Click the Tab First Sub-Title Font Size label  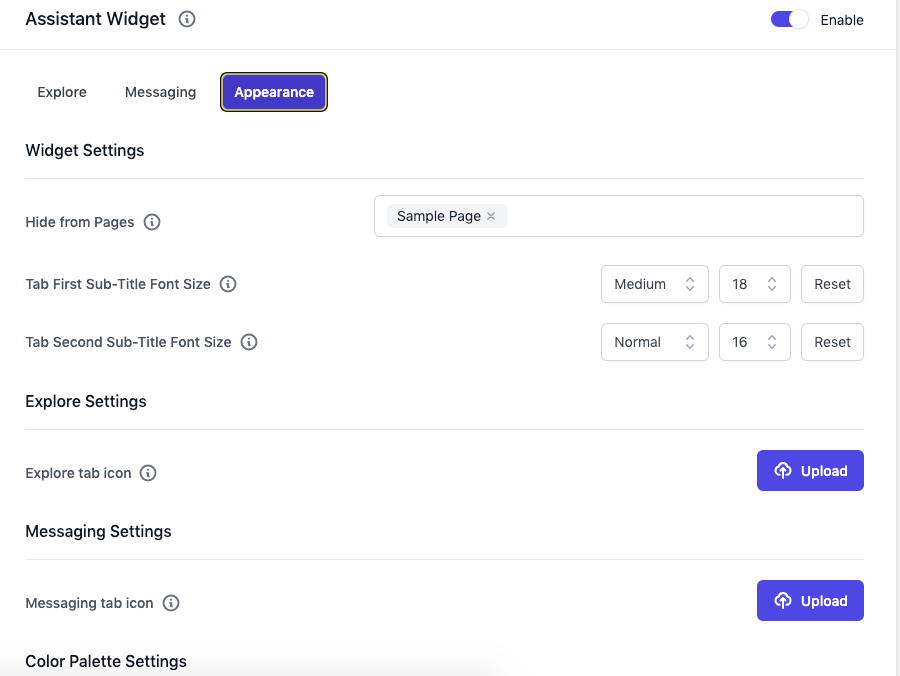[x=118, y=284]
